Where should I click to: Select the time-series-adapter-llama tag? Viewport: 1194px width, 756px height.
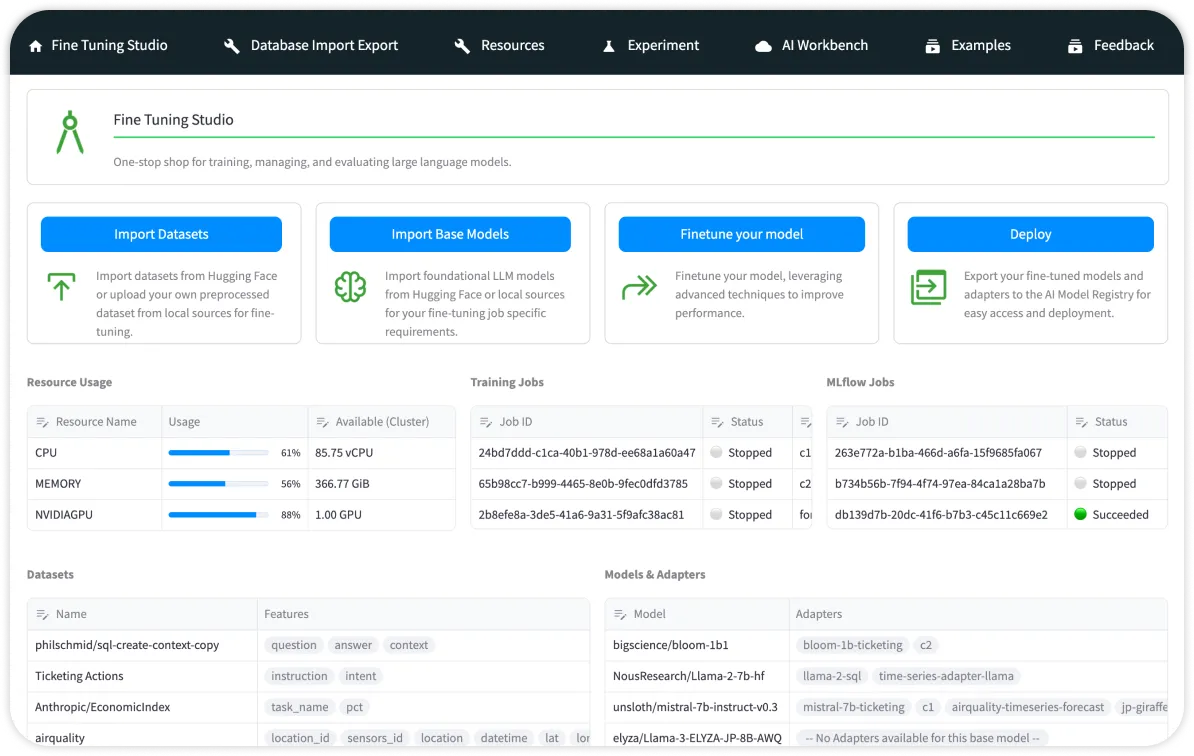946,676
